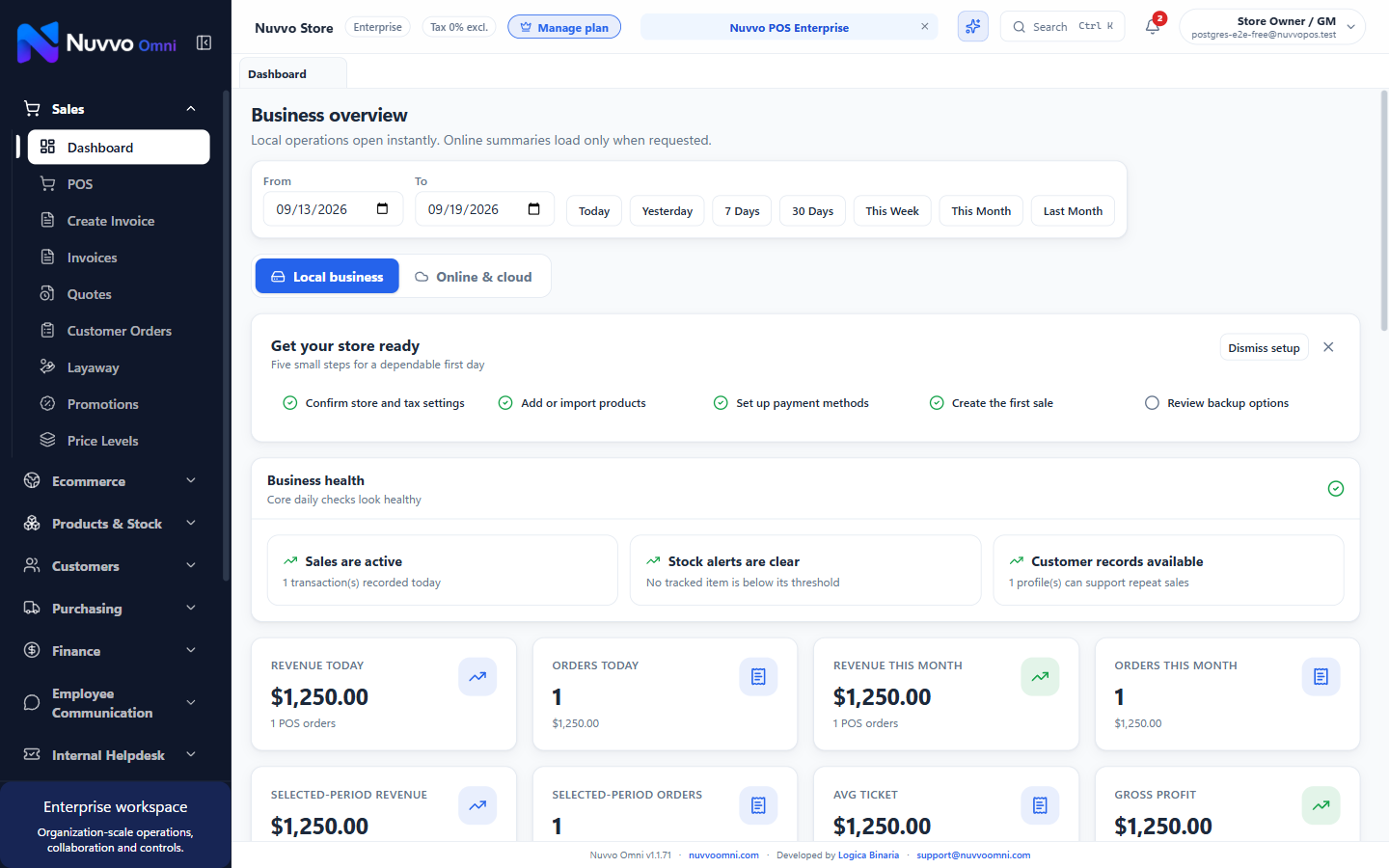Open Promotions in the sidebar
The width and height of the screenshot is (1389, 868).
click(x=119, y=404)
